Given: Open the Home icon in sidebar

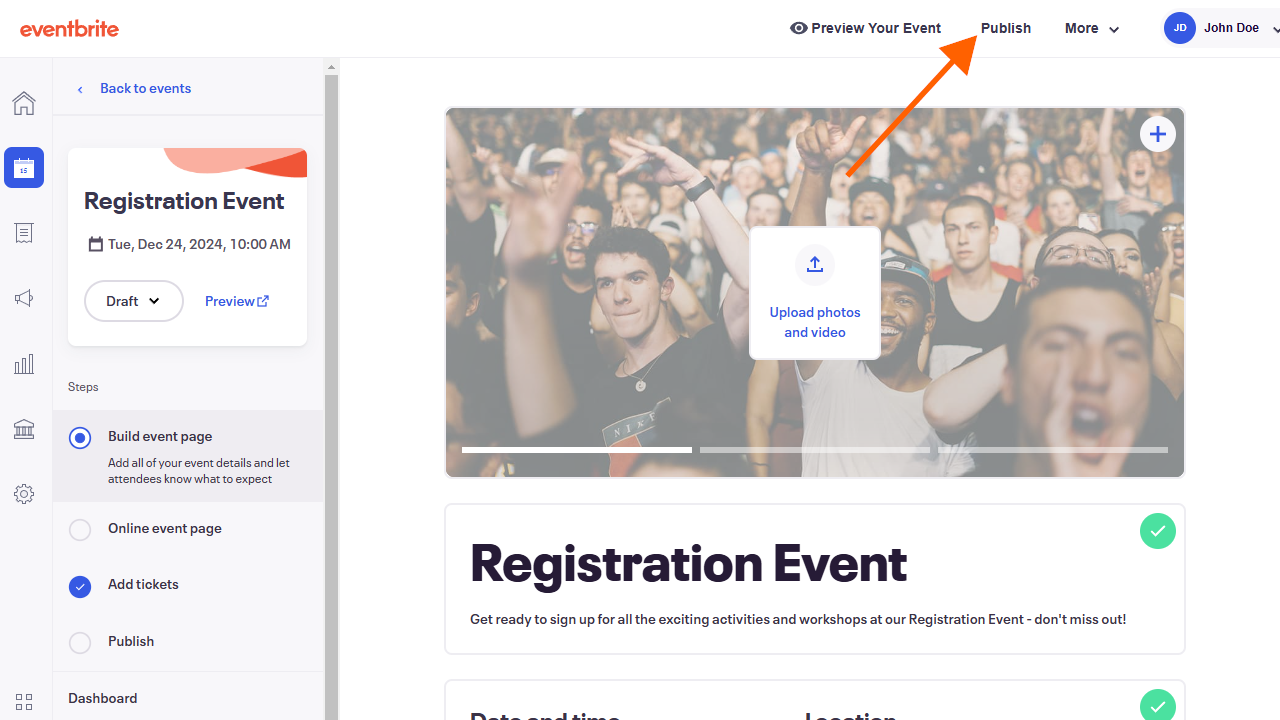Looking at the screenshot, I should coord(24,103).
